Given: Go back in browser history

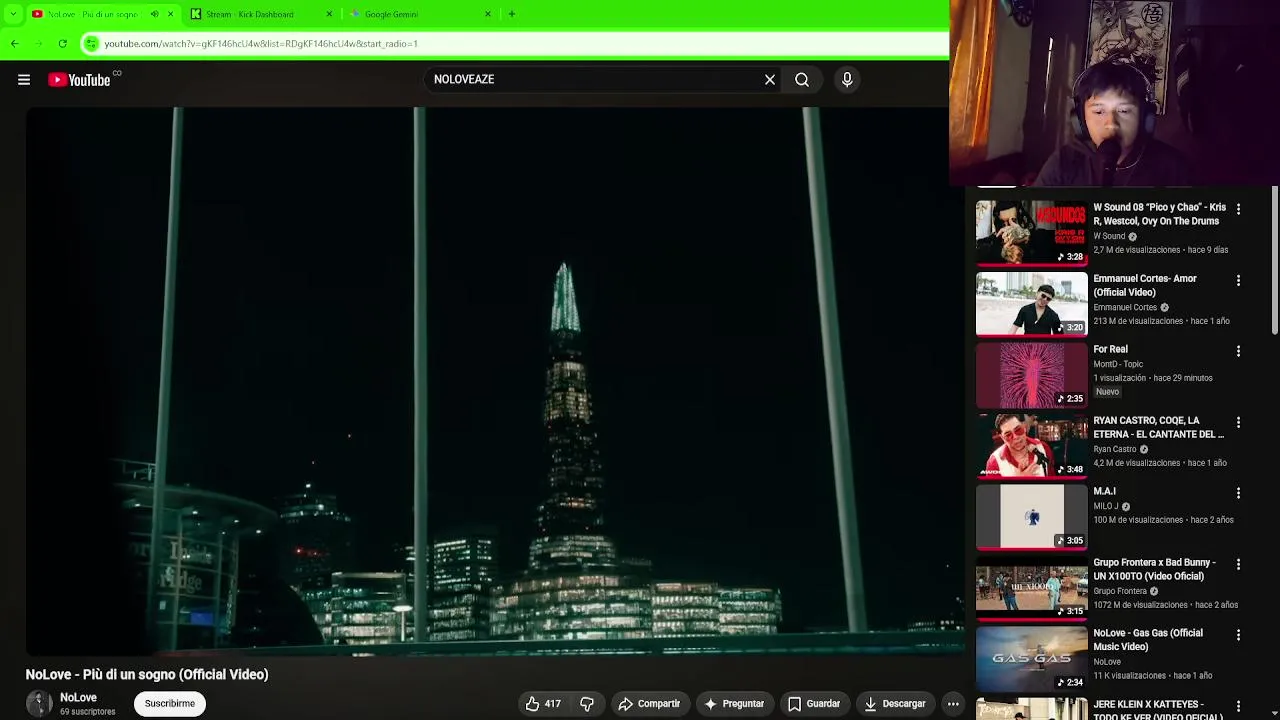Looking at the screenshot, I should click(x=15, y=44).
